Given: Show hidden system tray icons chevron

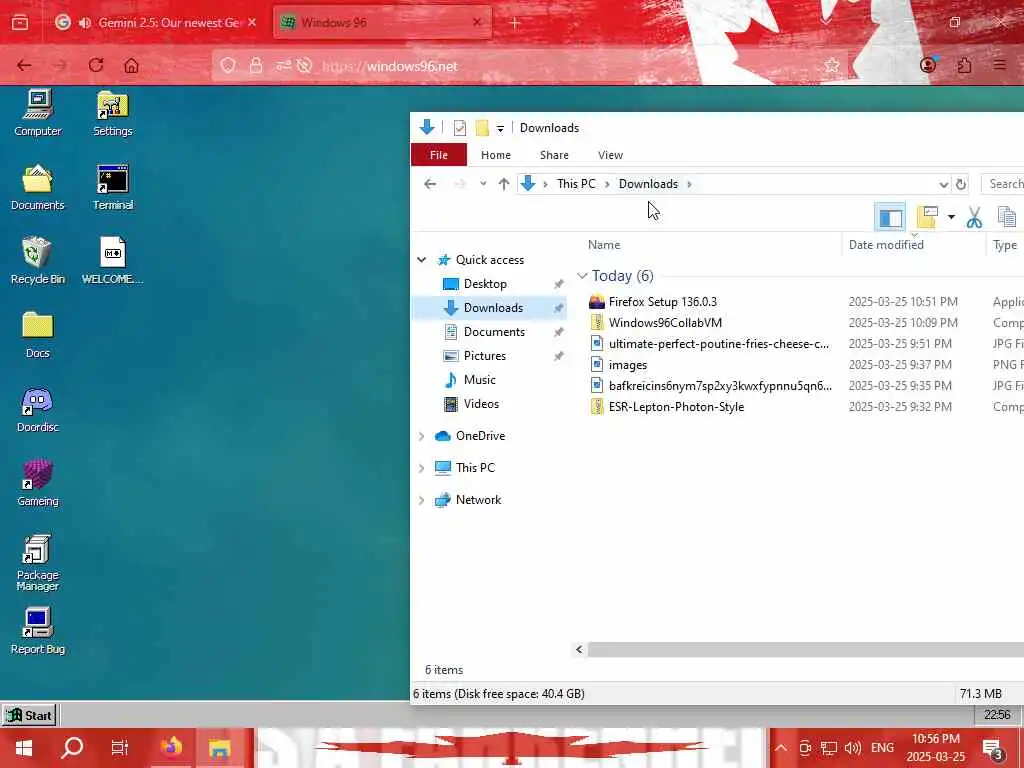Looking at the screenshot, I should click(781, 748).
